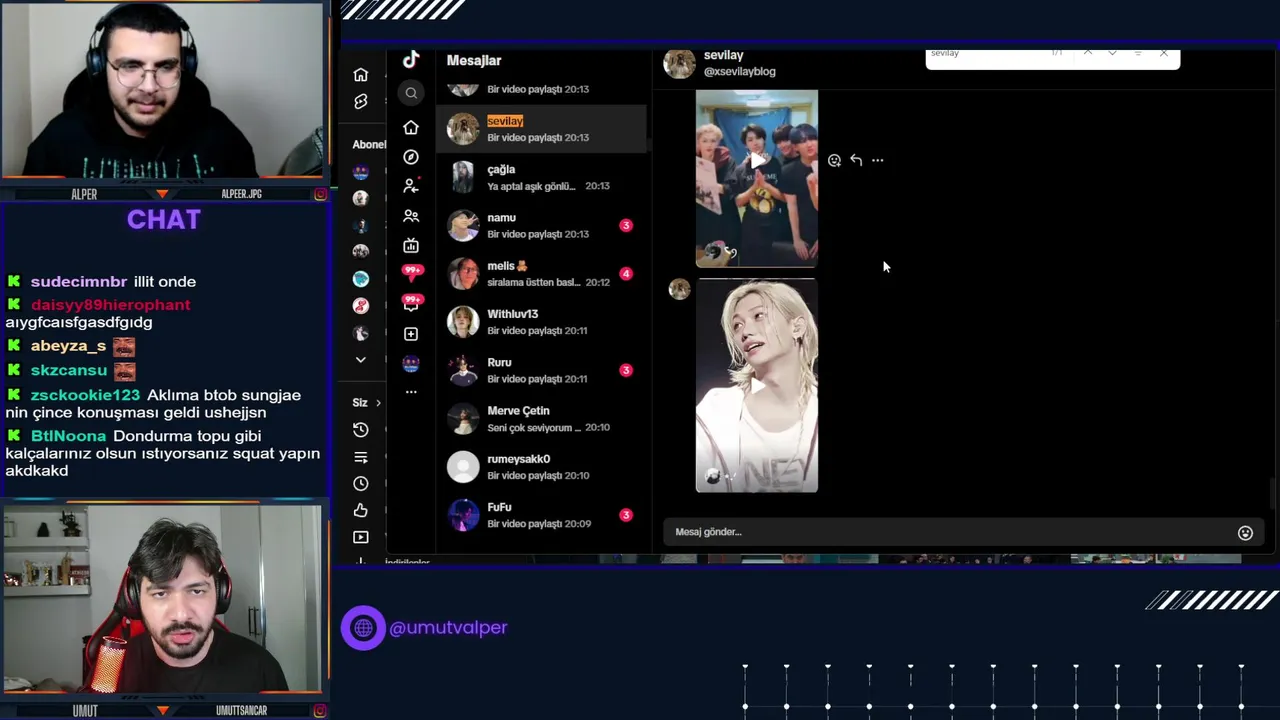The width and height of the screenshot is (1280, 720).
Task: Click chat username sudecimnbr
Action: [79, 282]
